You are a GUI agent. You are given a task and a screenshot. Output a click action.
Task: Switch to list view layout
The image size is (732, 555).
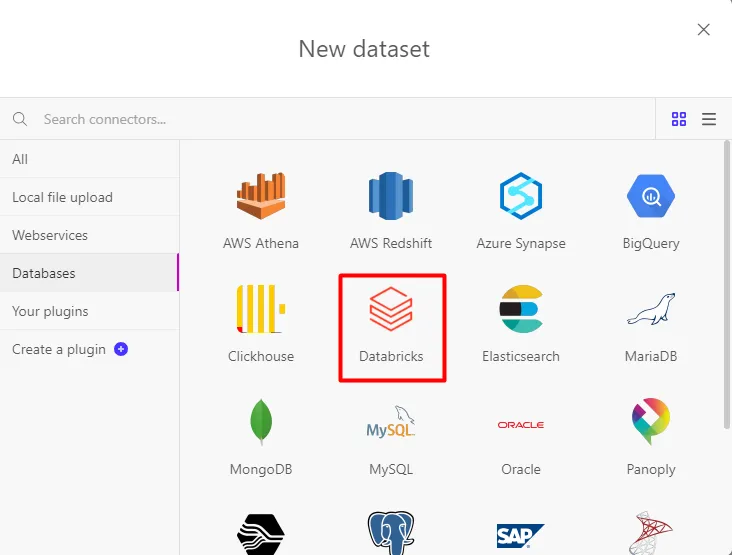pos(709,119)
